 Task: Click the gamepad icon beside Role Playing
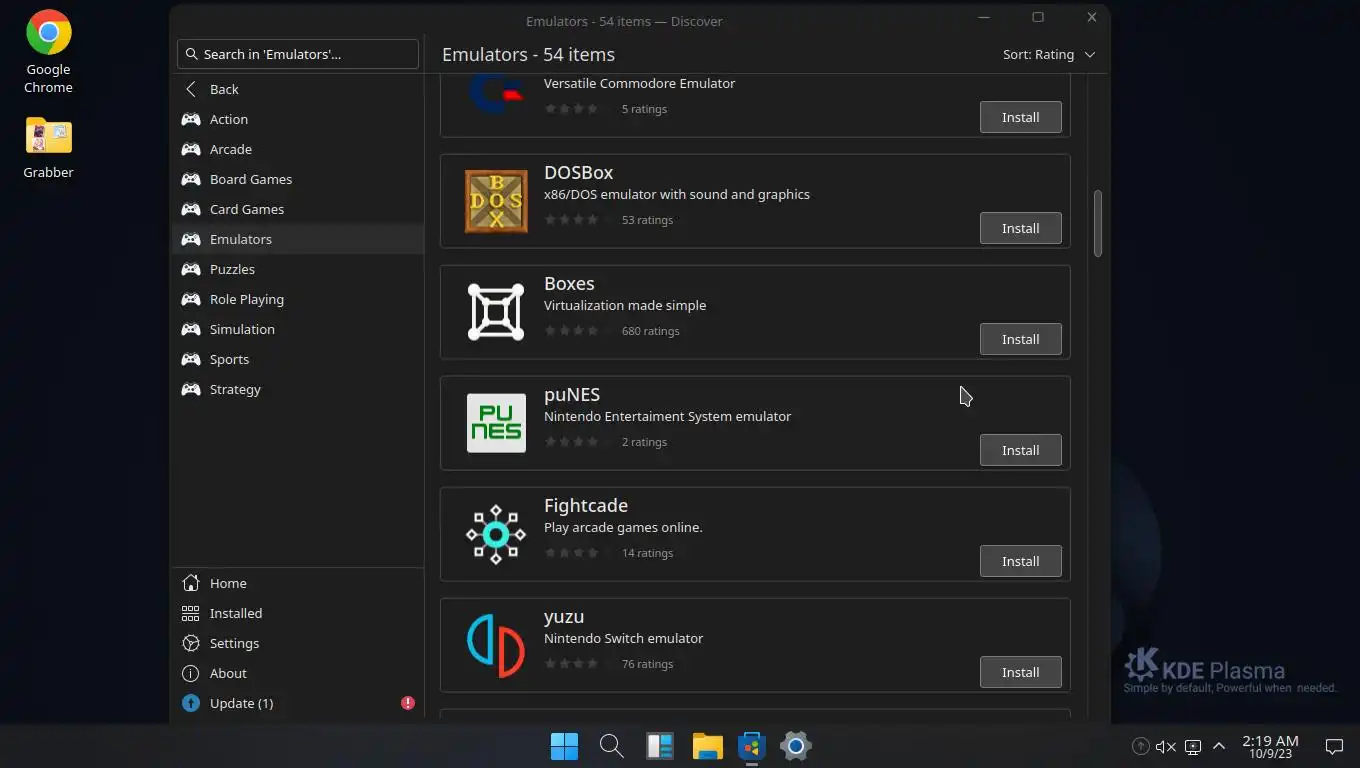click(x=191, y=299)
